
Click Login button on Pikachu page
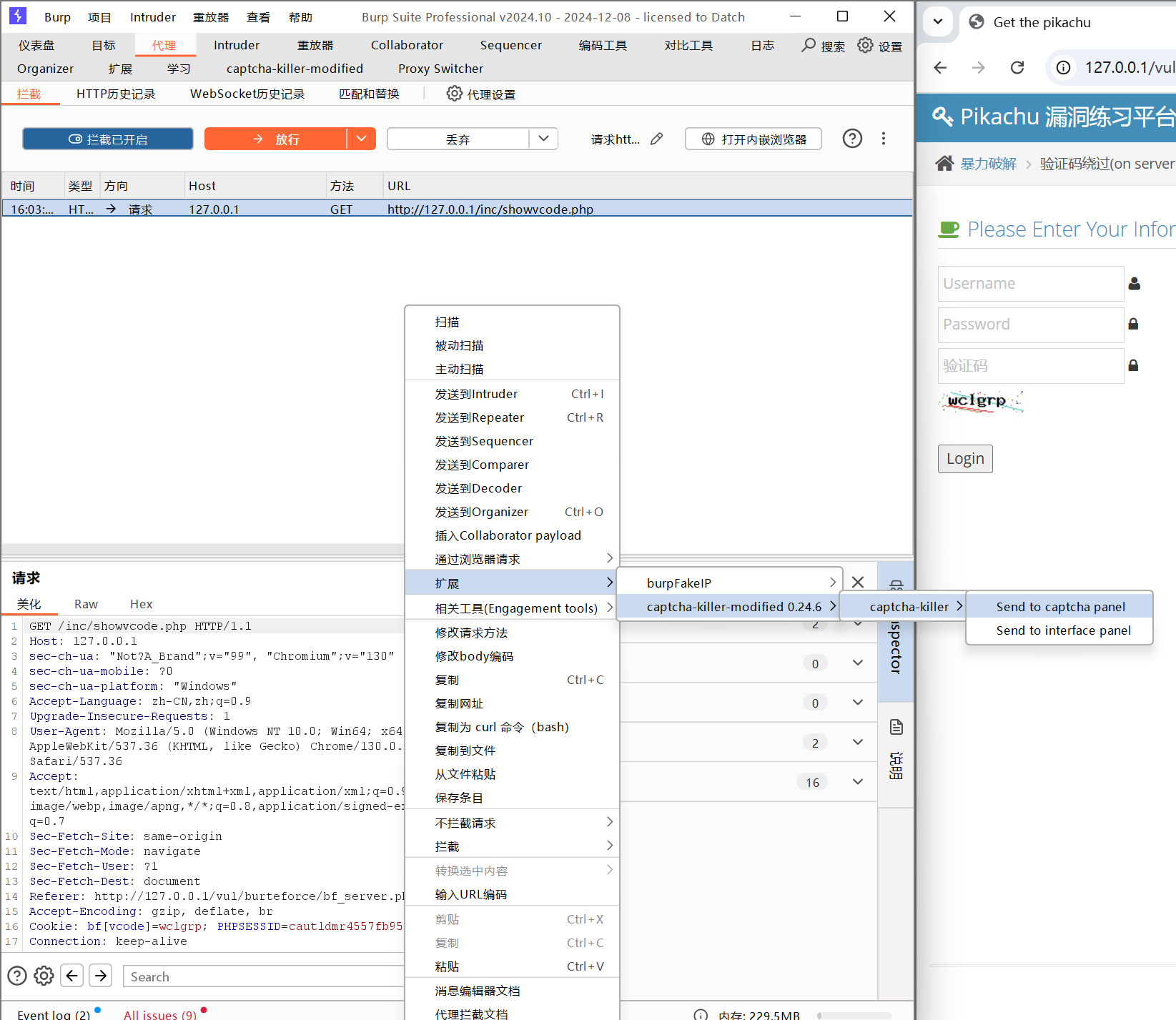click(x=965, y=458)
